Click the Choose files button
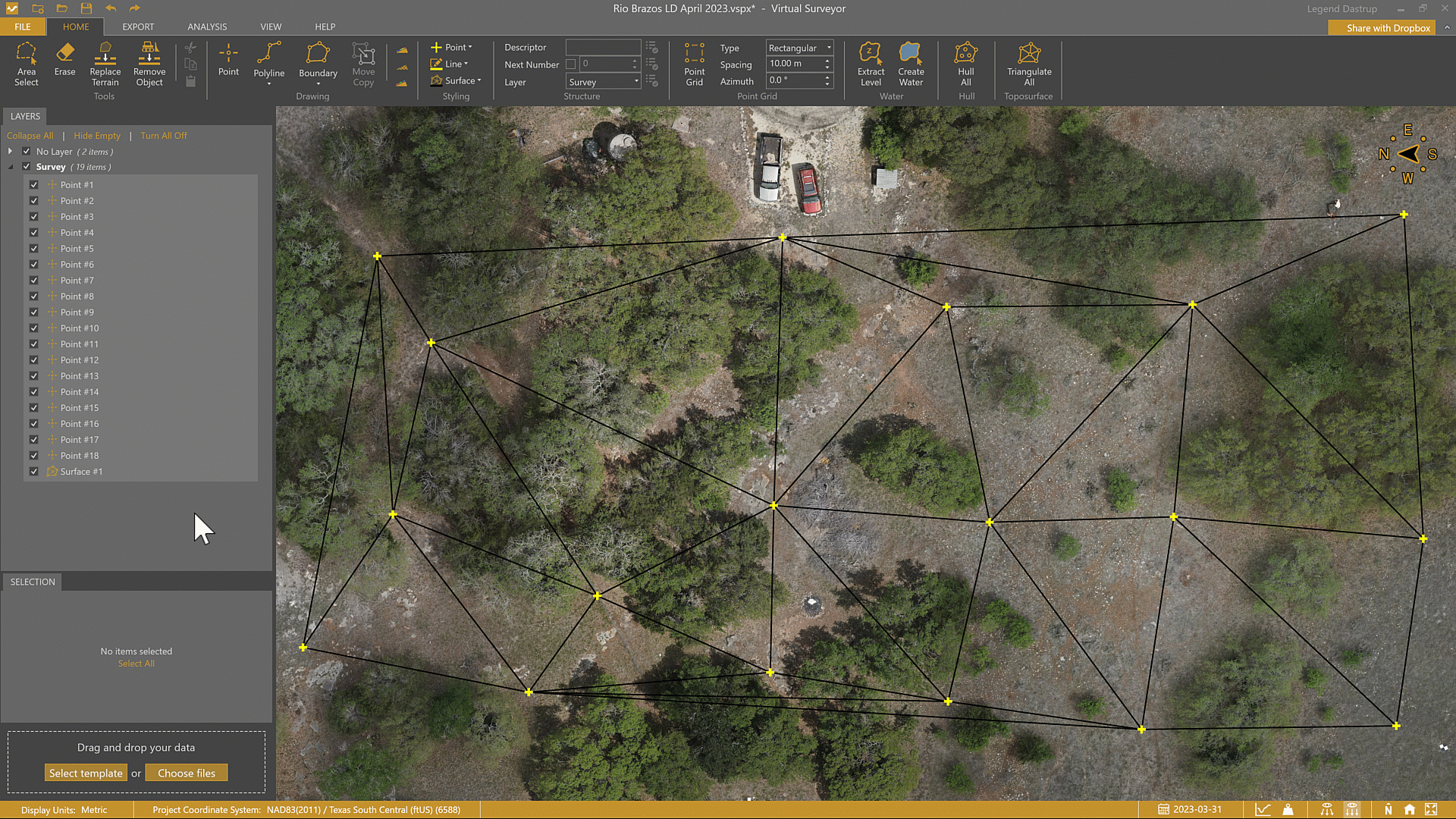1456x819 pixels. pos(187,773)
